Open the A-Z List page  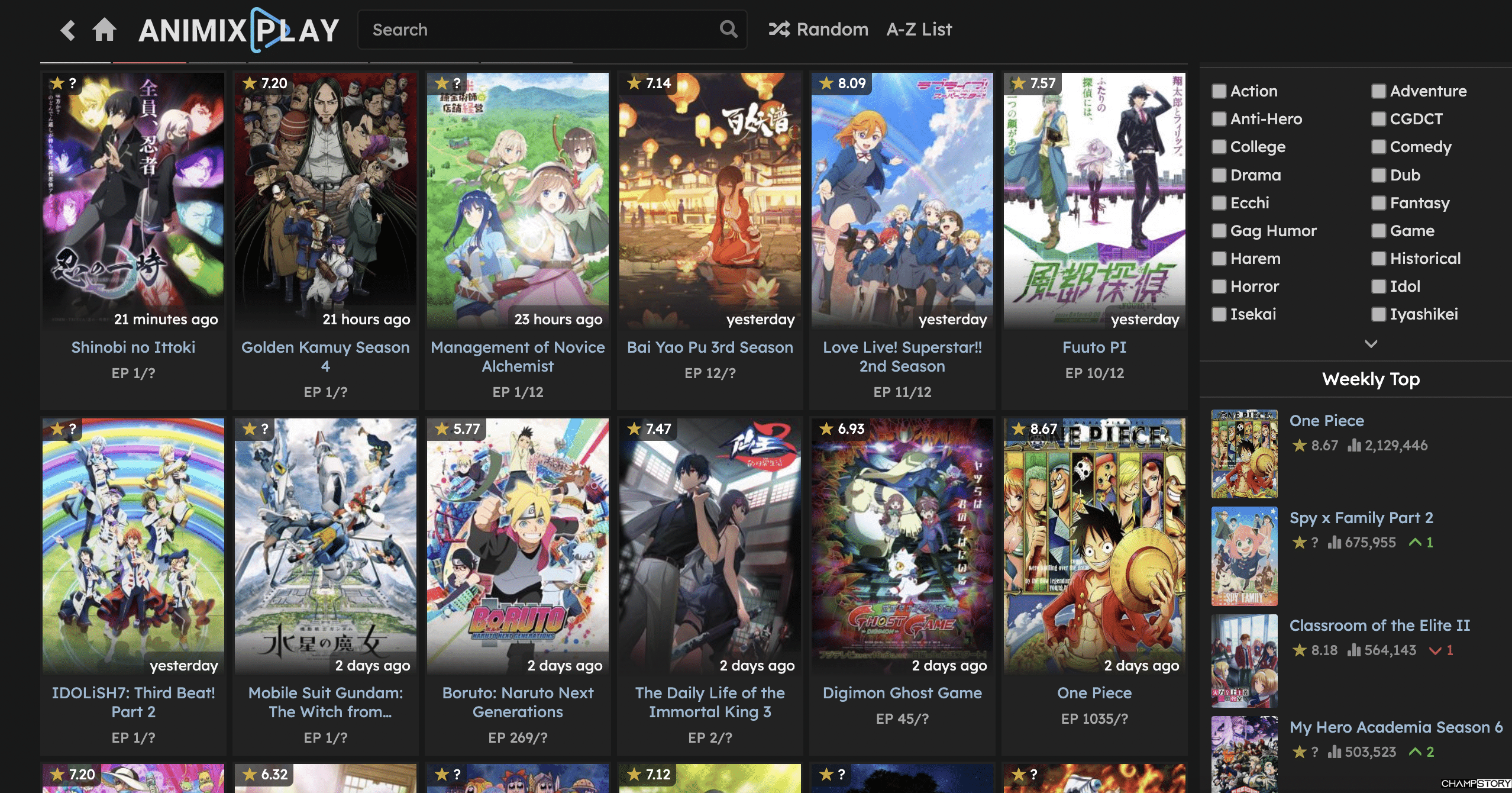point(919,29)
